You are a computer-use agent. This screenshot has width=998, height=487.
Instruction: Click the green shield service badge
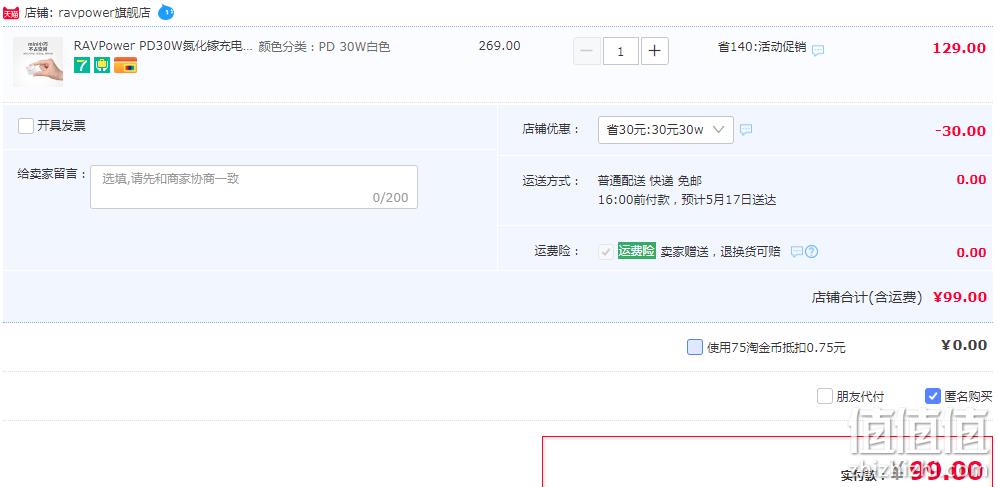pos(102,65)
